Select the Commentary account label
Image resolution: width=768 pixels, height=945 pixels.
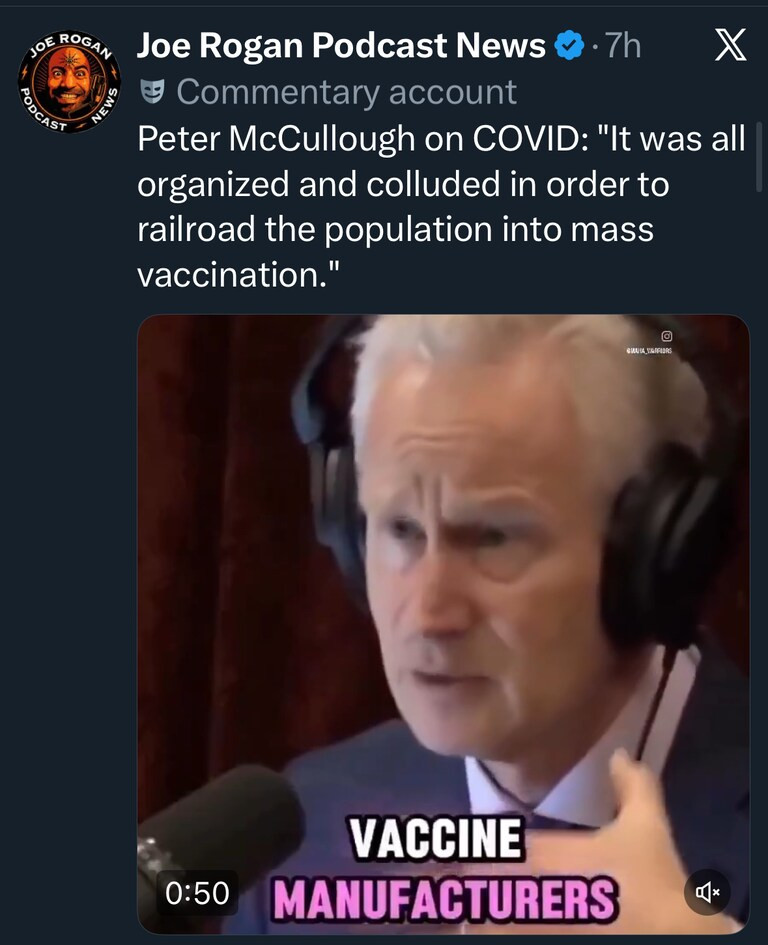[347, 92]
